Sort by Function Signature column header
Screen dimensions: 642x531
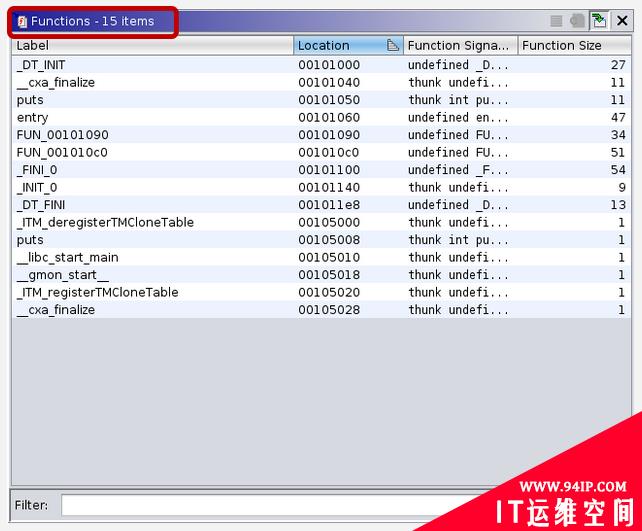click(x=461, y=45)
